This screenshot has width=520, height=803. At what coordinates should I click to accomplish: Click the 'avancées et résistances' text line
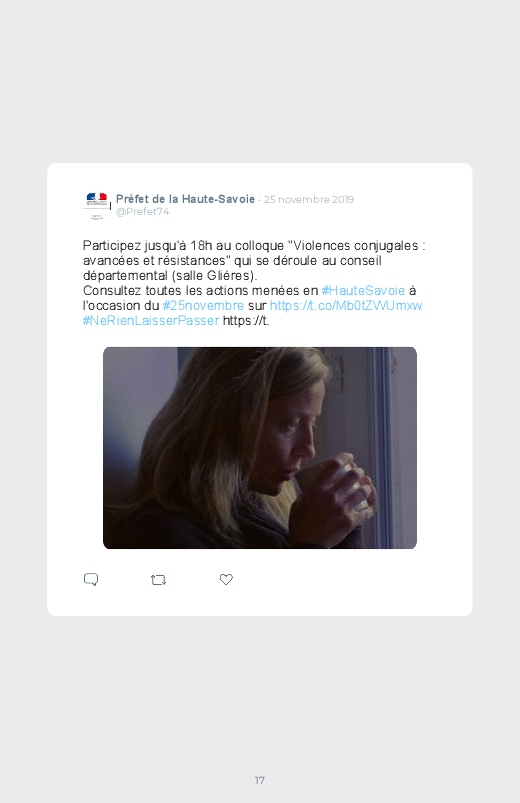[232, 261]
